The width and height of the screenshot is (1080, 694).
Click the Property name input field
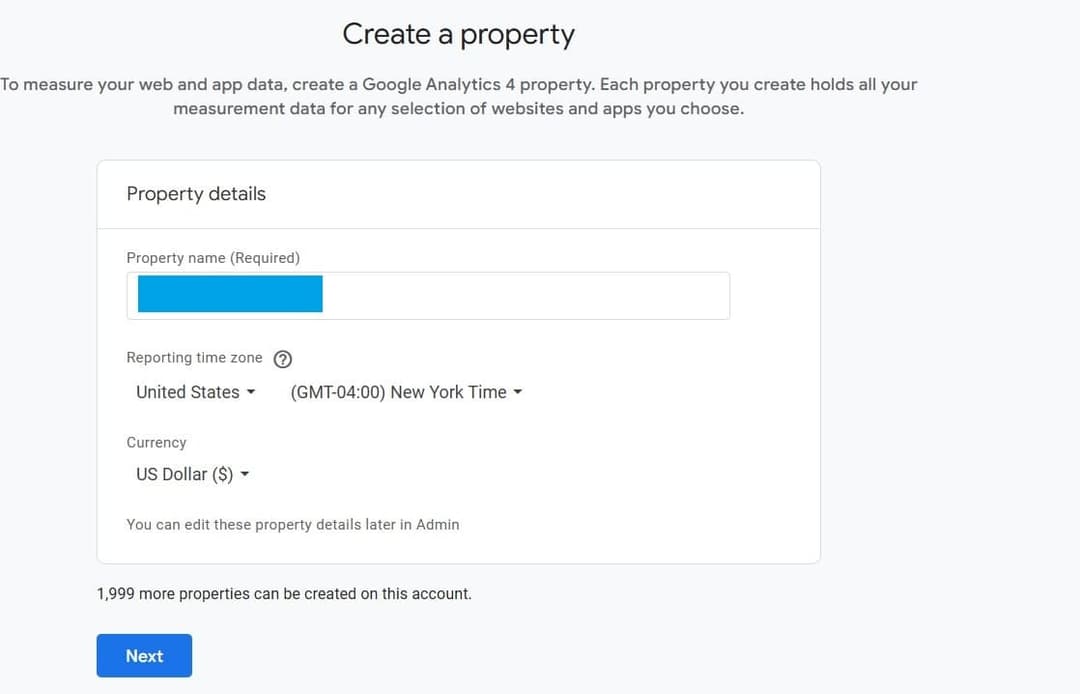tap(428, 294)
